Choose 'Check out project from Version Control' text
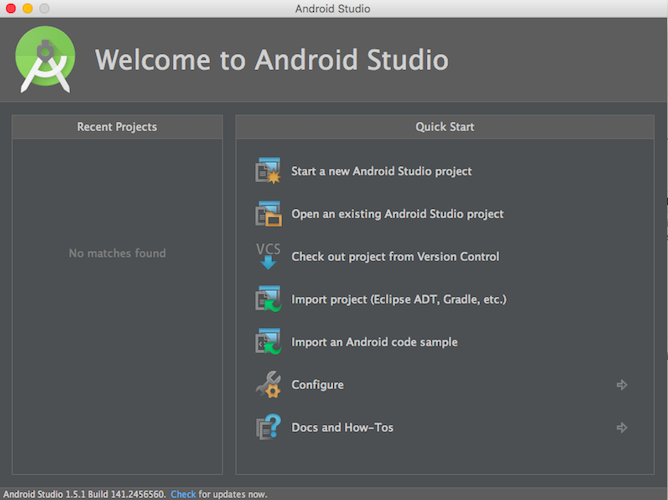Image resolution: width=668 pixels, height=500 pixels. tap(395, 257)
